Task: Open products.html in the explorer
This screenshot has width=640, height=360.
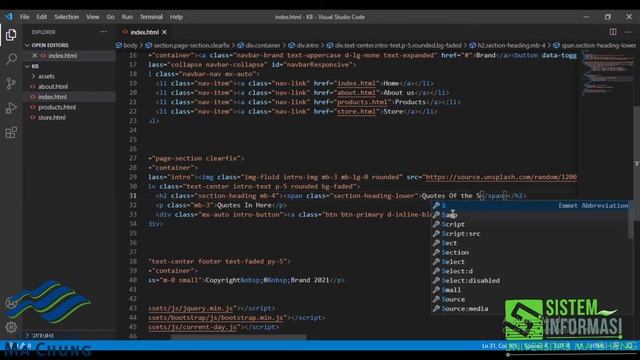Action: tap(57, 107)
